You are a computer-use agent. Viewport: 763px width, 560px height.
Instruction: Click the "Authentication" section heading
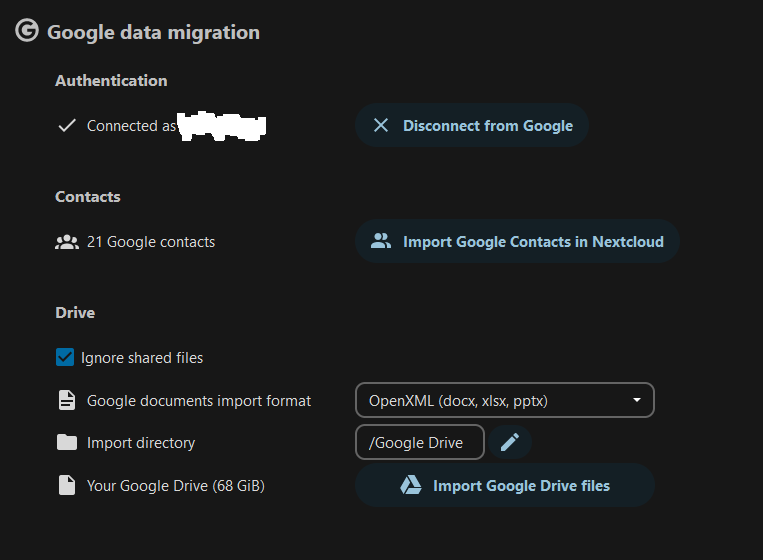(111, 81)
